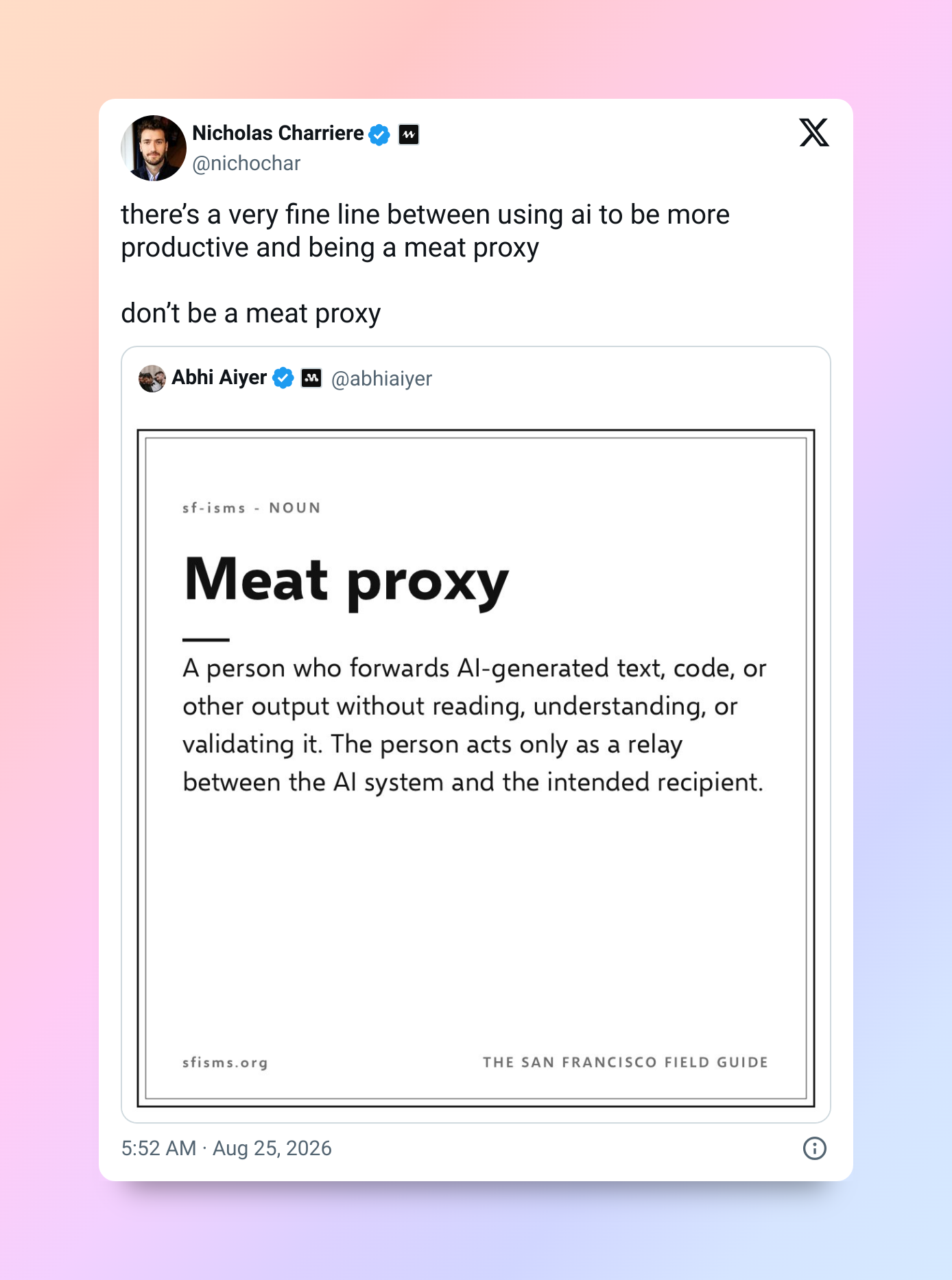
Task: Click the info icon near timestamp
Action: 815,1148
